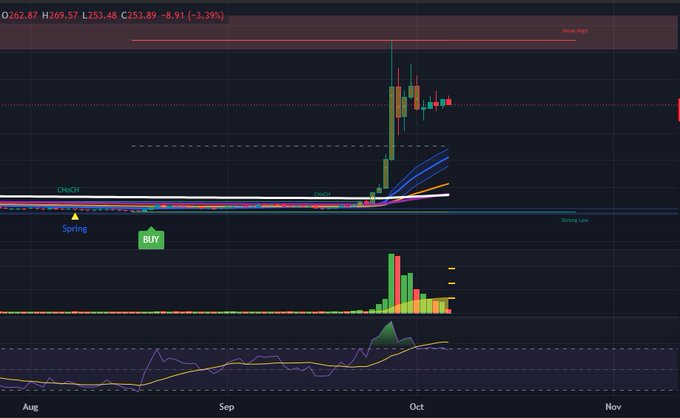Click the Oct label on time axis

[x=416, y=407]
